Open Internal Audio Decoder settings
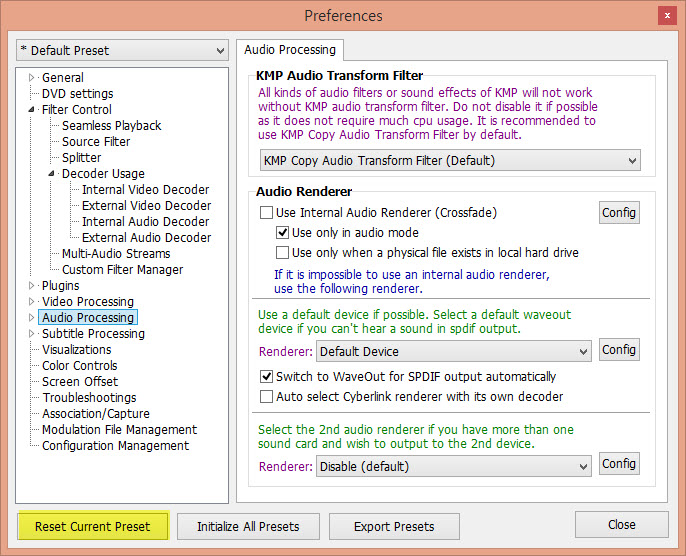This screenshot has width=686, height=556. (x=145, y=221)
